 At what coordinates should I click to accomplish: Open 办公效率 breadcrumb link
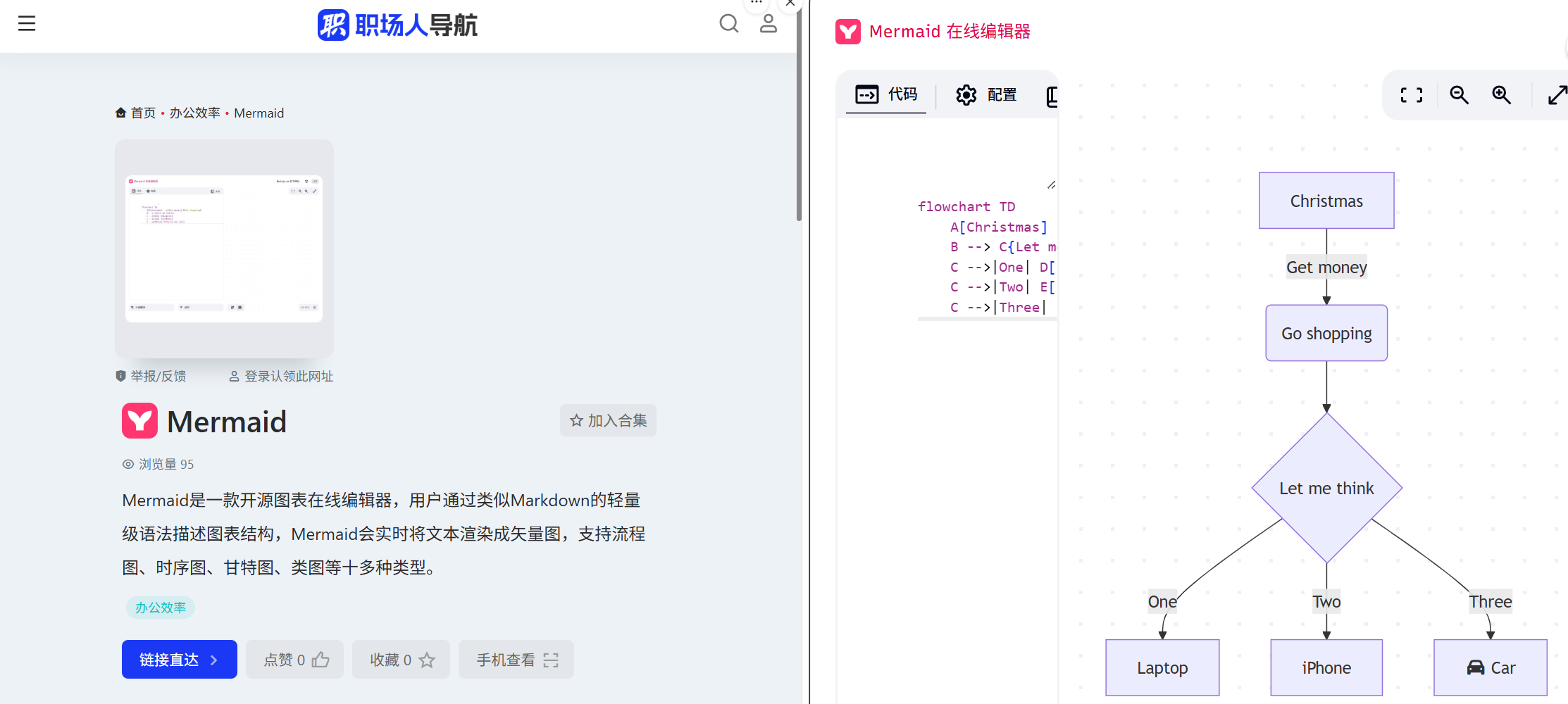195,113
